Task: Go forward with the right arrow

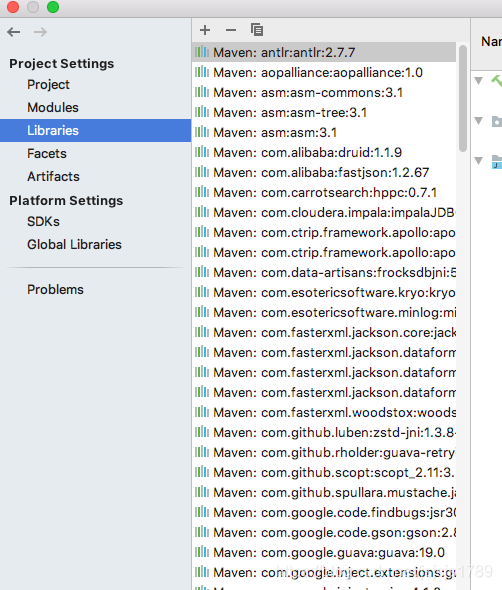Action: tap(40, 32)
